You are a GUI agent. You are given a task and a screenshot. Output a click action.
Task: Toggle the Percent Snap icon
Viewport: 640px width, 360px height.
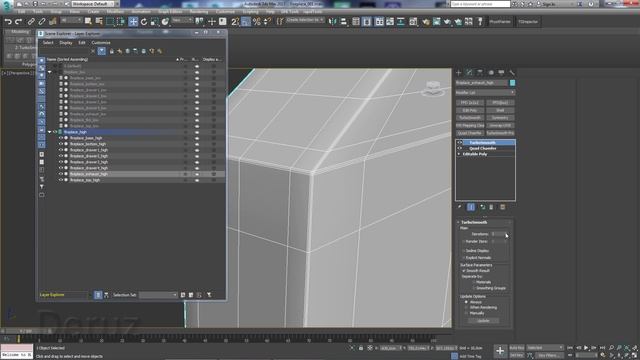(x=256, y=22)
